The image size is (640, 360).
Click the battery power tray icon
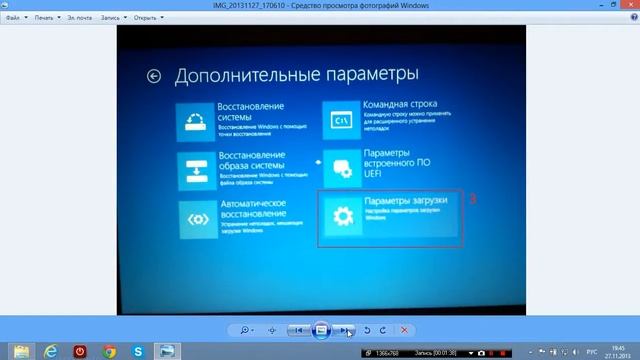tap(553, 352)
